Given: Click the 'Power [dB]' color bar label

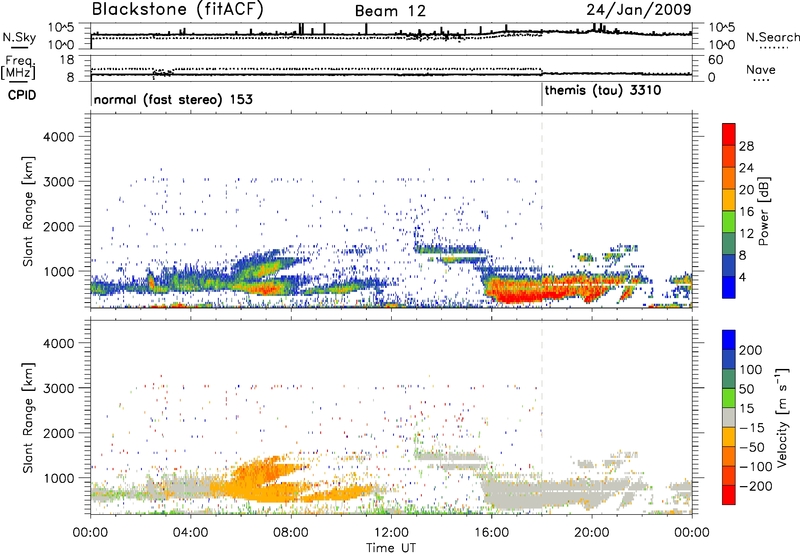Looking at the screenshot, I should (763, 211).
